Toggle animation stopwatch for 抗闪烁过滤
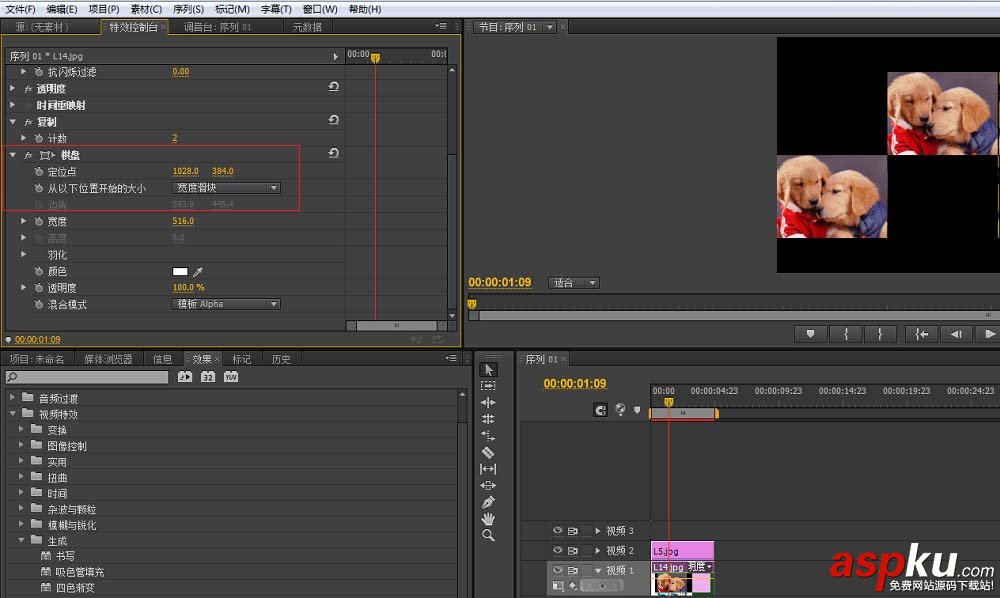The height and width of the screenshot is (598, 1000). click(39, 72)
